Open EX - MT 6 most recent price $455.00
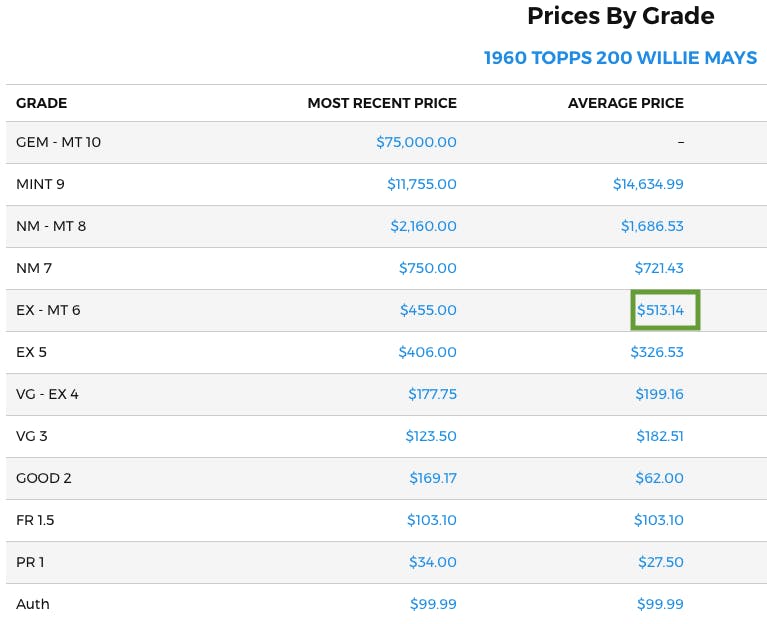 click(428, 310)
